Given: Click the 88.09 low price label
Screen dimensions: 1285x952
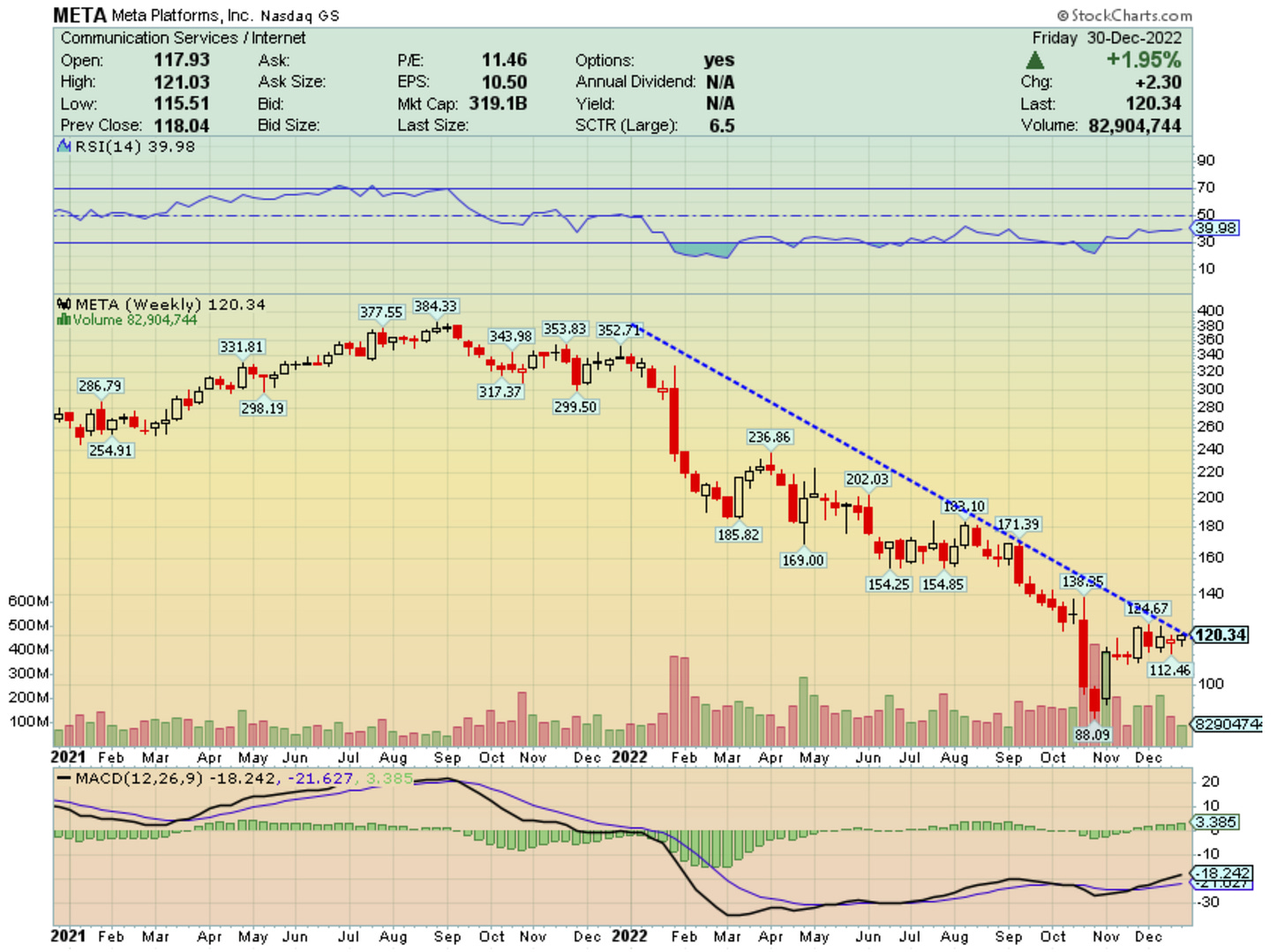Looking at the screenshot, I should click(1093, 735).
